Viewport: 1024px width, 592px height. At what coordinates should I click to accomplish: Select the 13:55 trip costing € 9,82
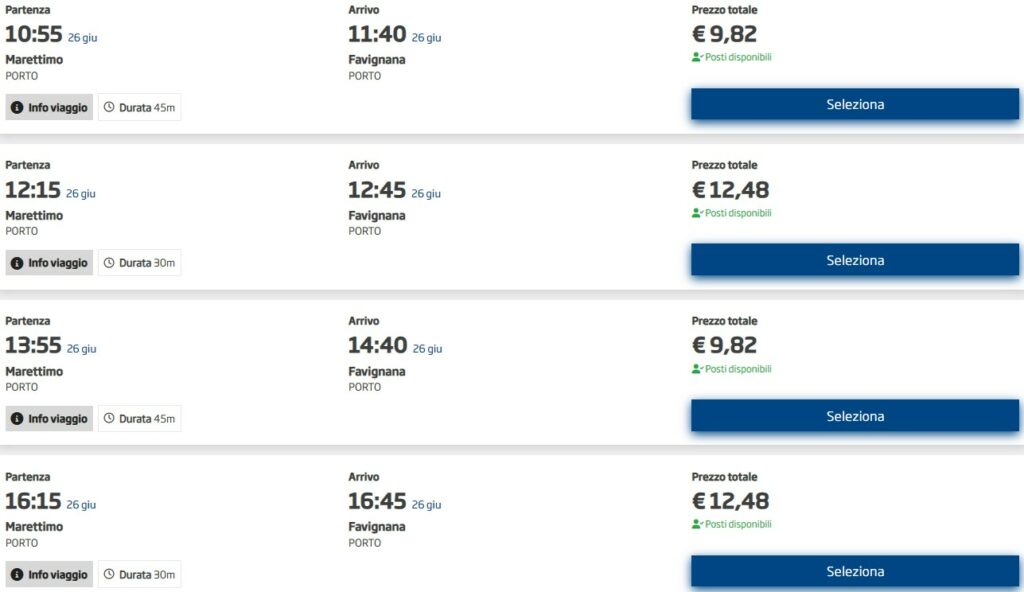point(855,416)
